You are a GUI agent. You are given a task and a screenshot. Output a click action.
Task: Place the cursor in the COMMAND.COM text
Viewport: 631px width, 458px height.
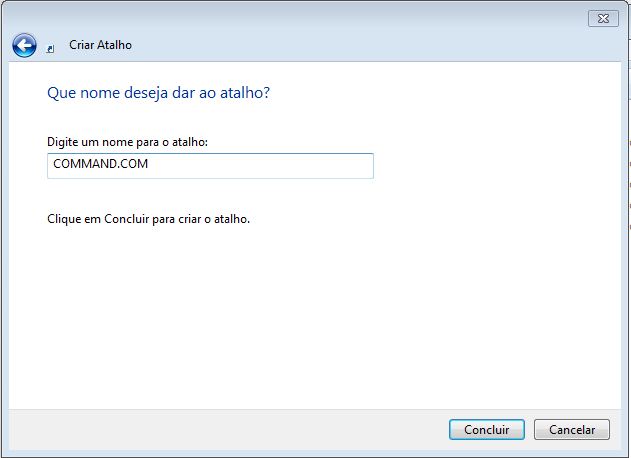tap(101, 164)
